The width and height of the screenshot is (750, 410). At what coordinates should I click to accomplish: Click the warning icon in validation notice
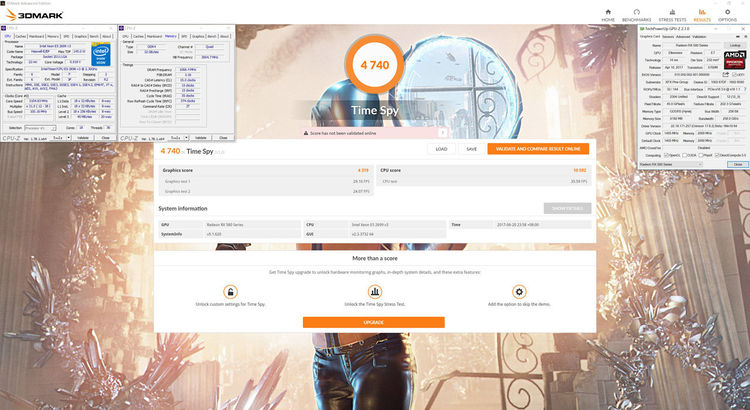click(x=306, y=133)
